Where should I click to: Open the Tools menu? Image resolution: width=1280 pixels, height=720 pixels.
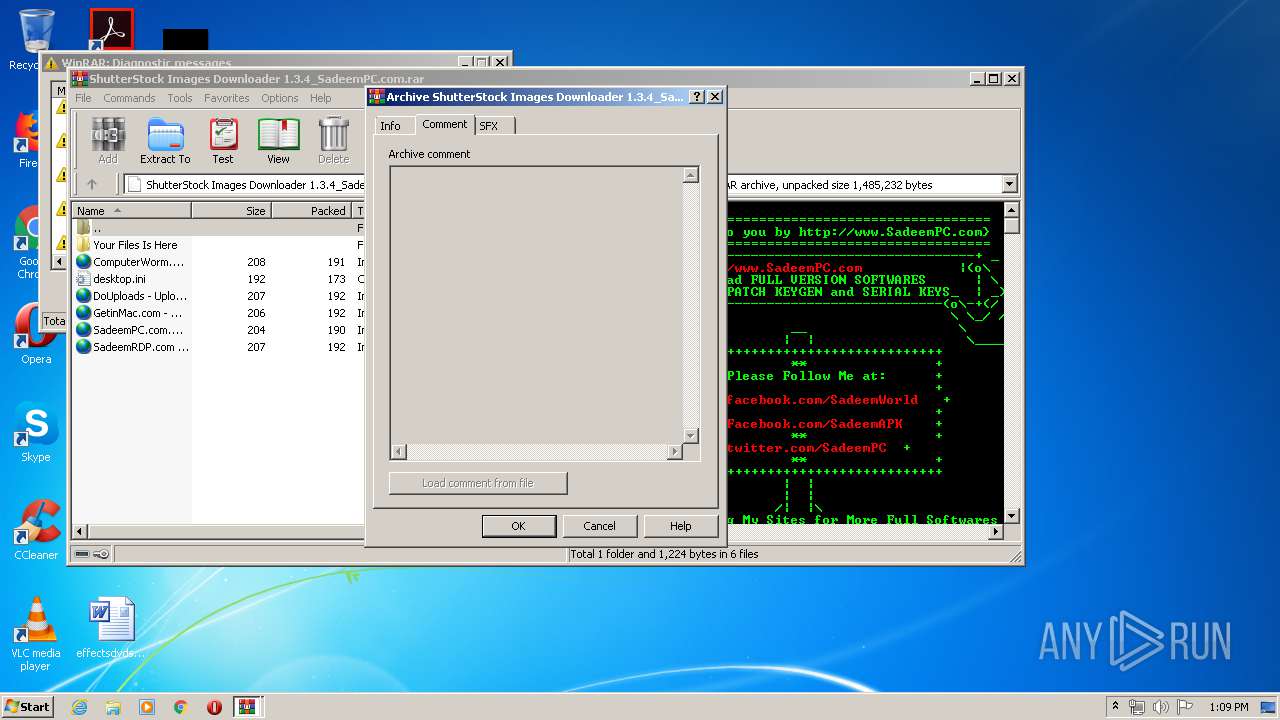pos(180,98)
